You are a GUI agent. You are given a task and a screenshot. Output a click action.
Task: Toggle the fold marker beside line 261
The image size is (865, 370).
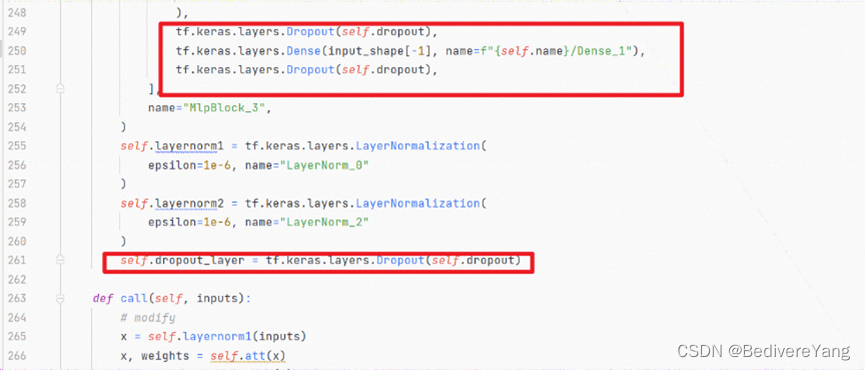pyautogui.click(x=61, y=260)
